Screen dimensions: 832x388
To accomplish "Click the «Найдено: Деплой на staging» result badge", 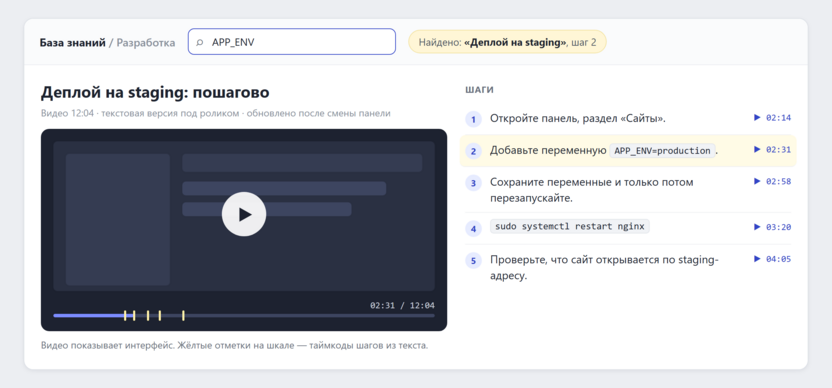I will pos(507,42).
